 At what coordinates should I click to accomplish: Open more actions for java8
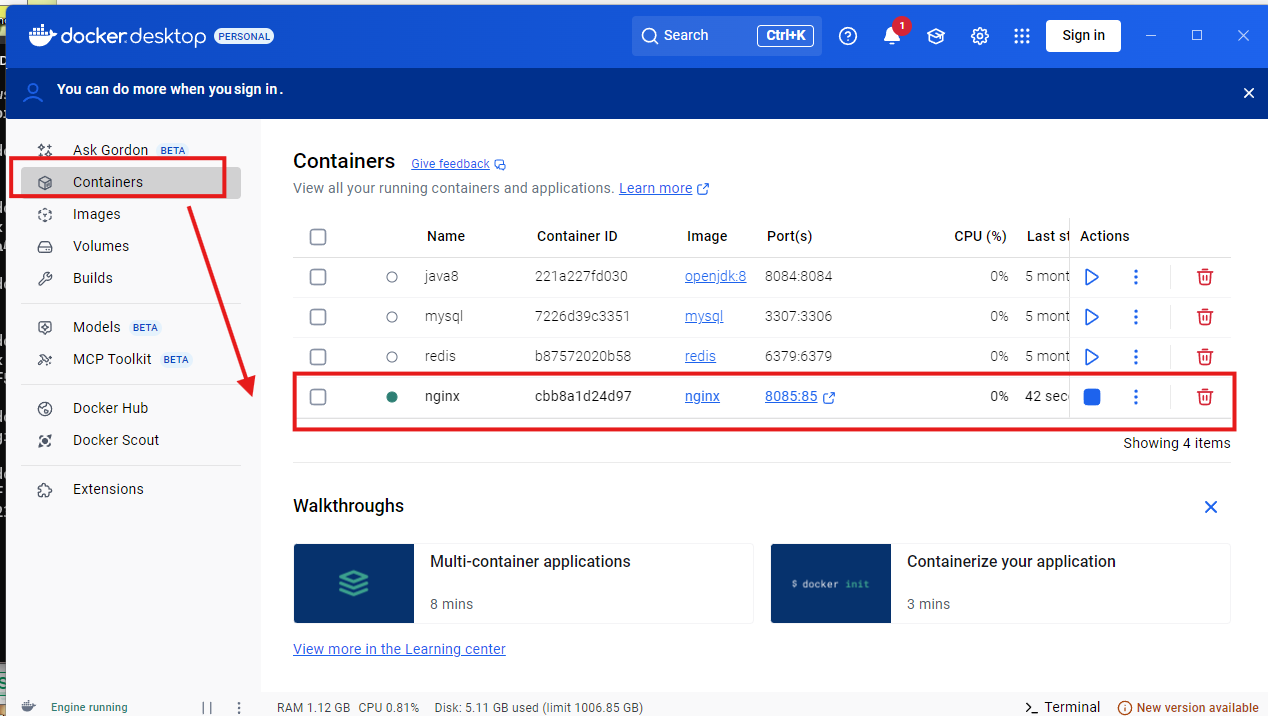[x=1136, y=277]
